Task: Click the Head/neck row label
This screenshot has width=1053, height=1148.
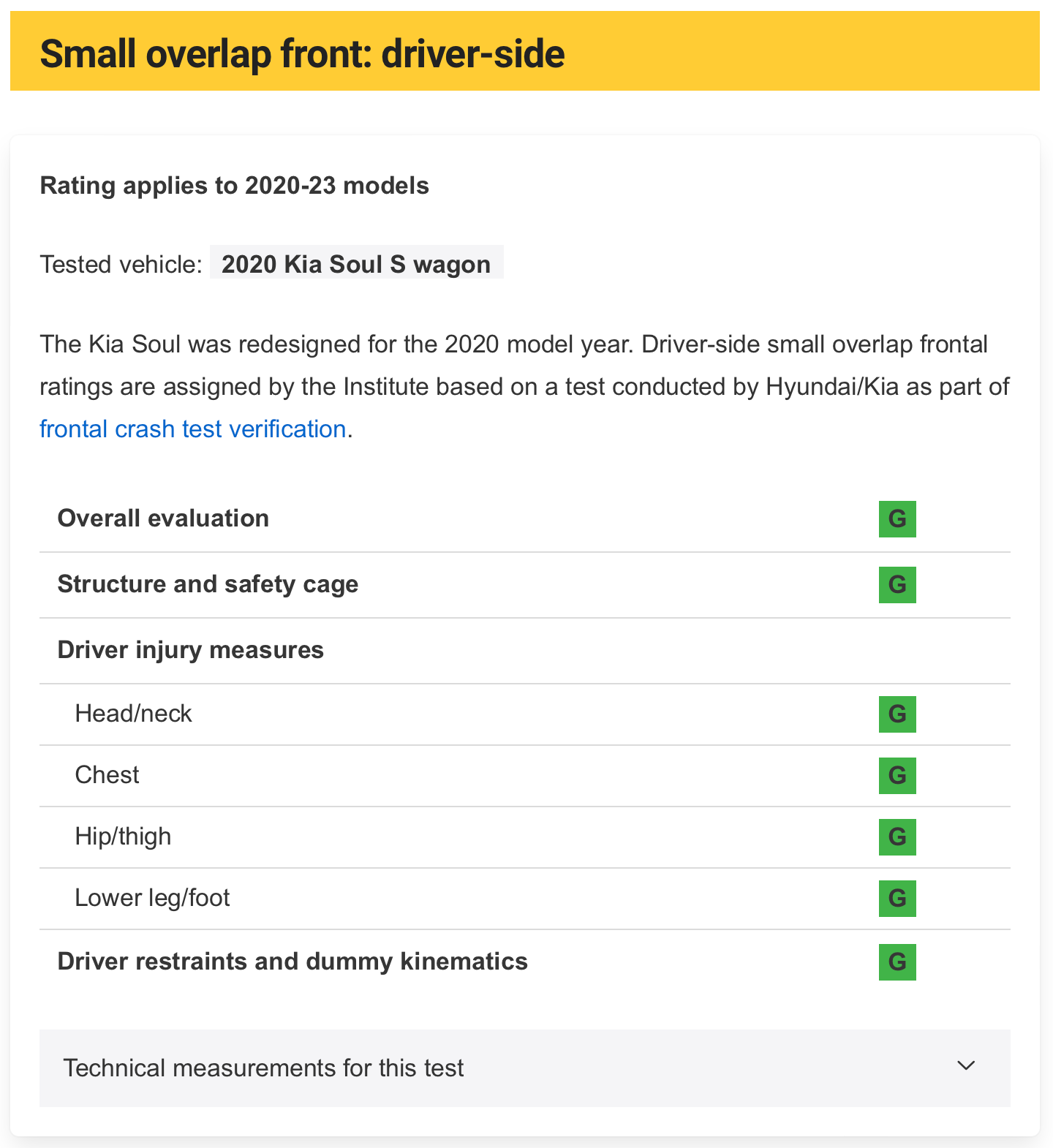Action: (x=133, y=714)
